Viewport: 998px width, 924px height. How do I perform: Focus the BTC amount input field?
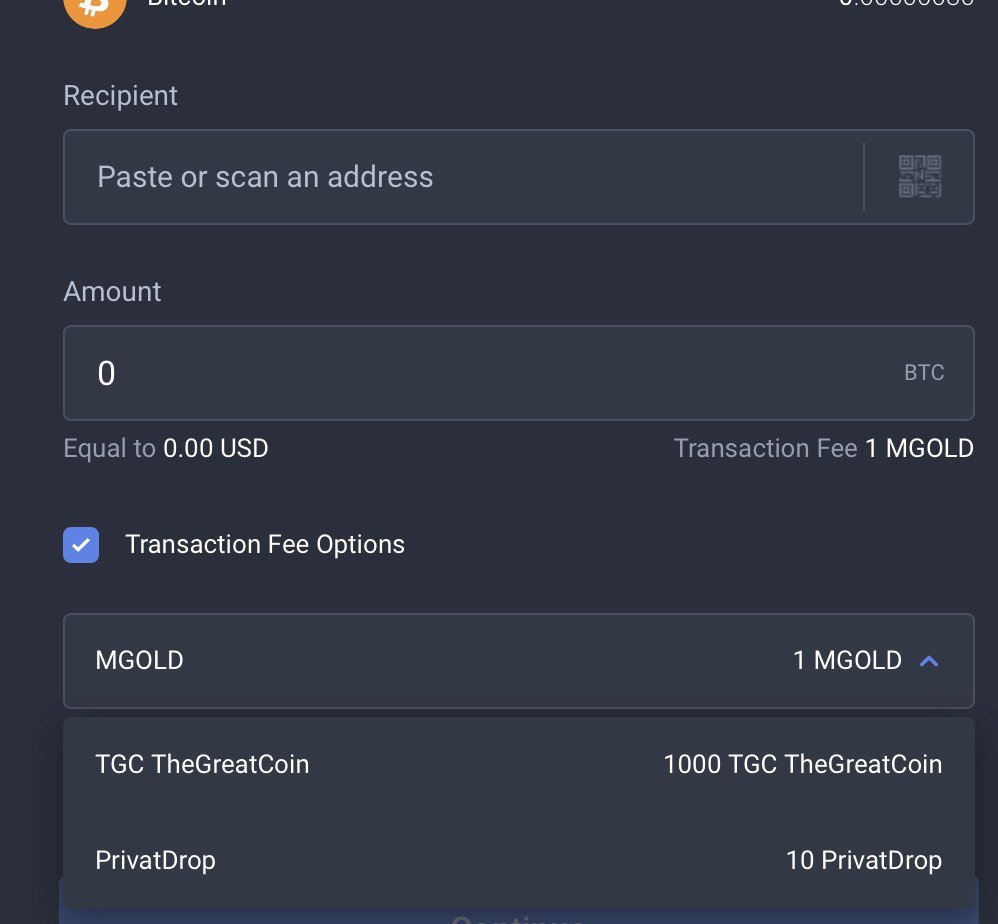(x=519, y=373)
